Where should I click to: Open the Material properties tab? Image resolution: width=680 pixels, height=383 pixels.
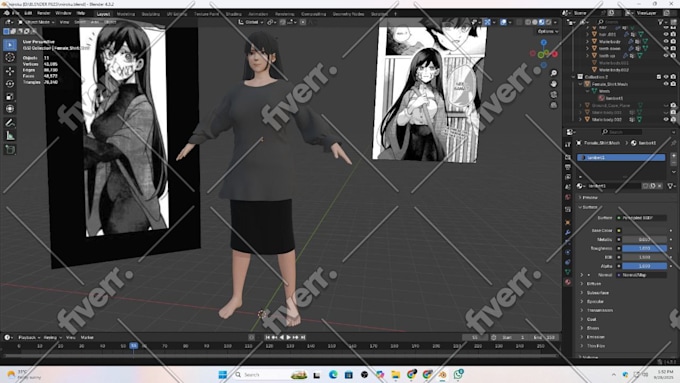point(568,282)
